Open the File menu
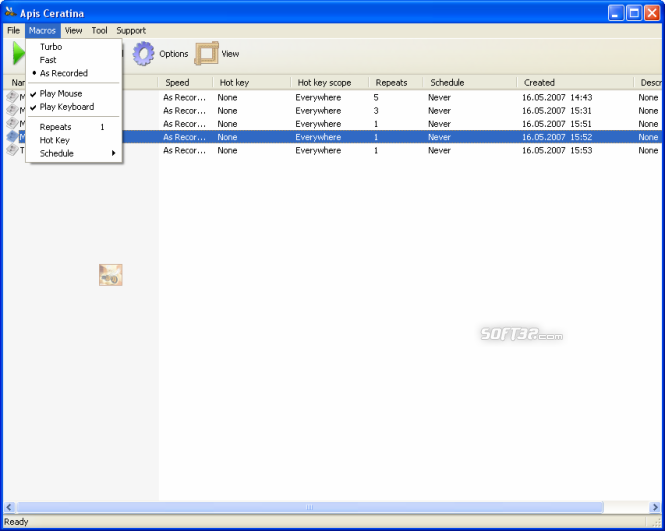The height and width of the screenshot is (531, 665). [x=14, y=31]
